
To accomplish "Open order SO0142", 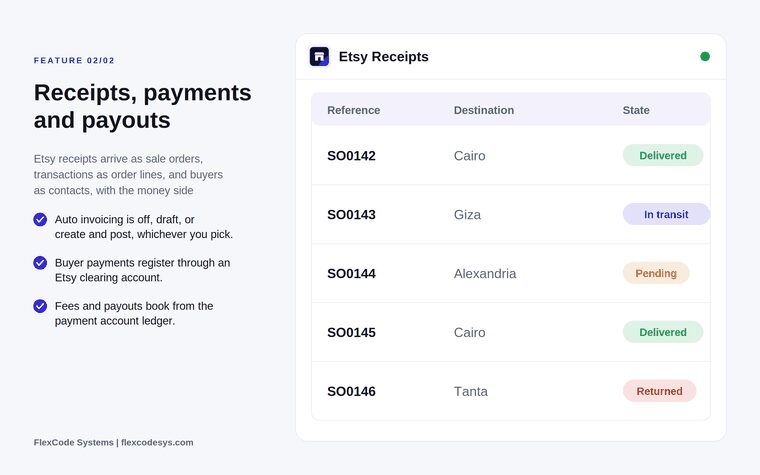I will click(x=351, y=156).
